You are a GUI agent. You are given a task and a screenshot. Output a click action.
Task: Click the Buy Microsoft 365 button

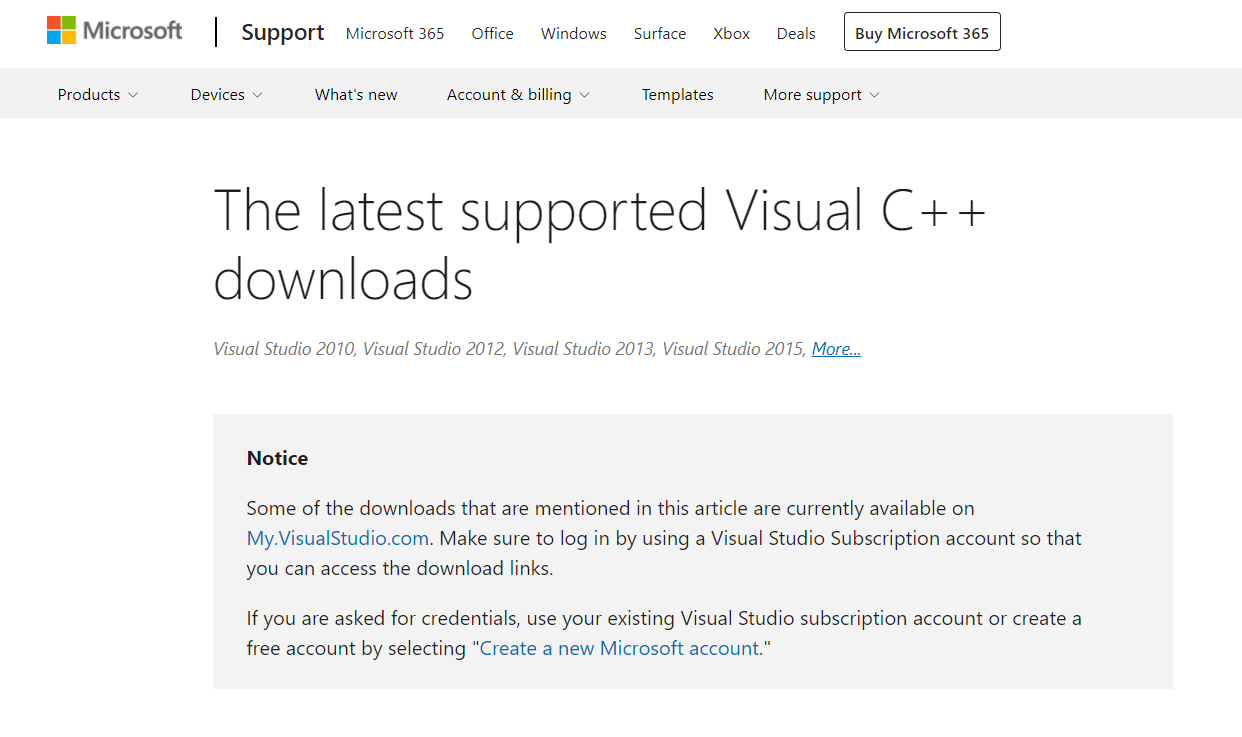[922, 32]
